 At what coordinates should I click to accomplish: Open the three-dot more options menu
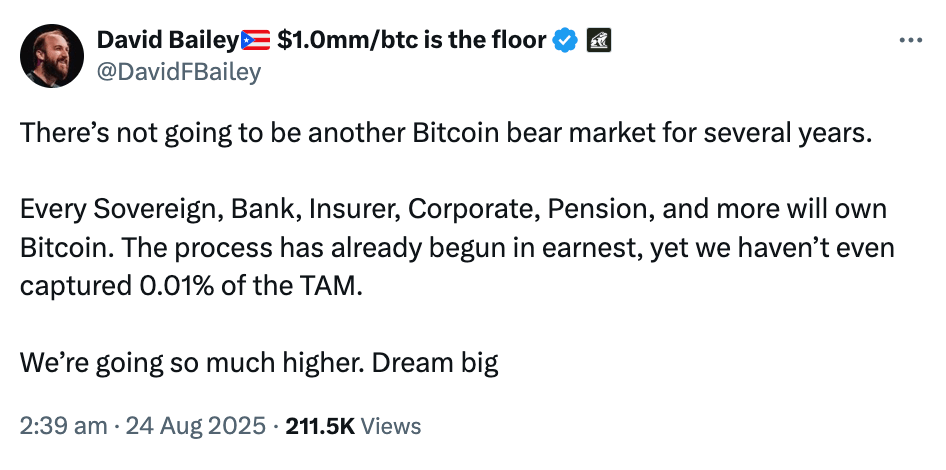pyautogui.click(x=910, y=40)
